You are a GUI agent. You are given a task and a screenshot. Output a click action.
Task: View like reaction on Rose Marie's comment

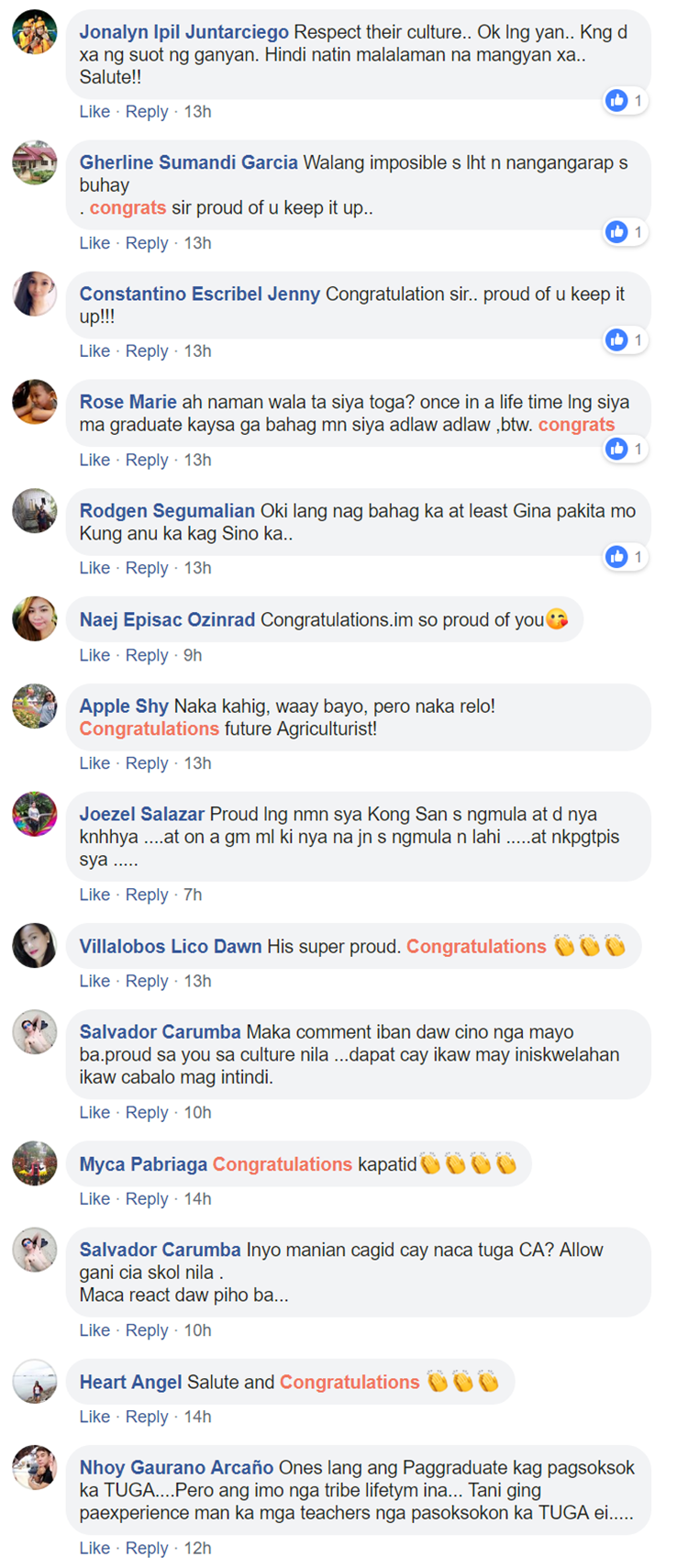616,449
